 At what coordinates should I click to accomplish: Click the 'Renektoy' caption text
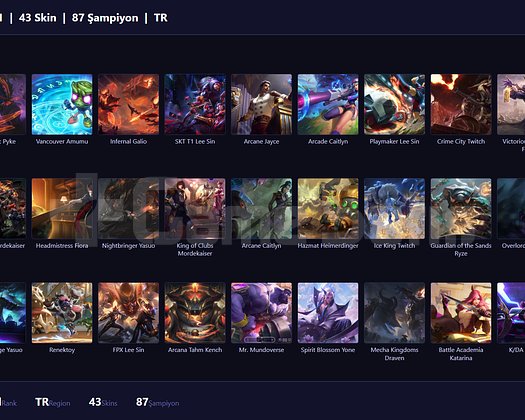pos(62,350)
